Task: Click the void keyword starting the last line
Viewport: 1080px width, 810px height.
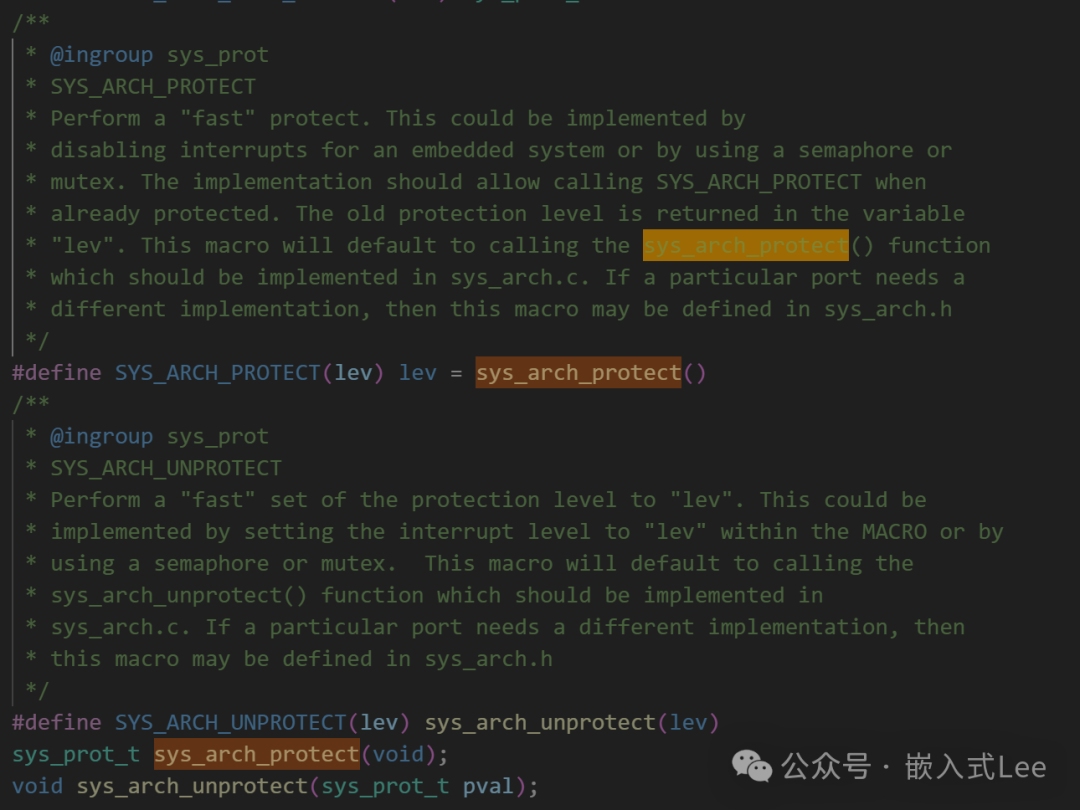Action: click(x=37, y=786)
